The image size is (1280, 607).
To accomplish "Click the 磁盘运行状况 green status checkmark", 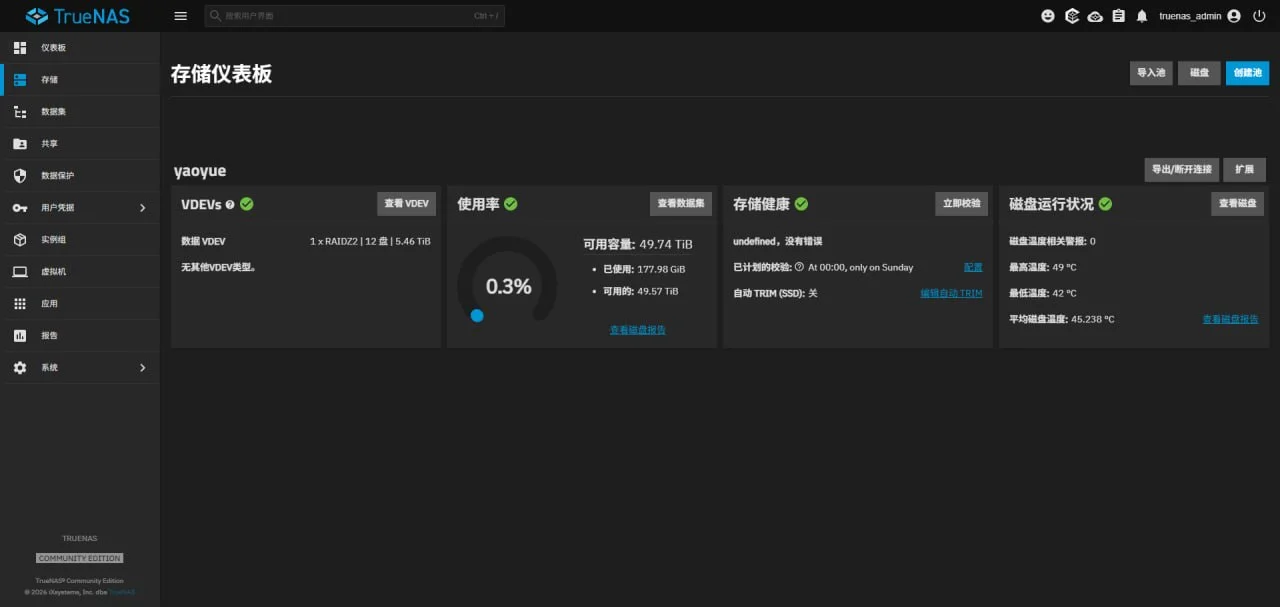I will [1105, 204].
